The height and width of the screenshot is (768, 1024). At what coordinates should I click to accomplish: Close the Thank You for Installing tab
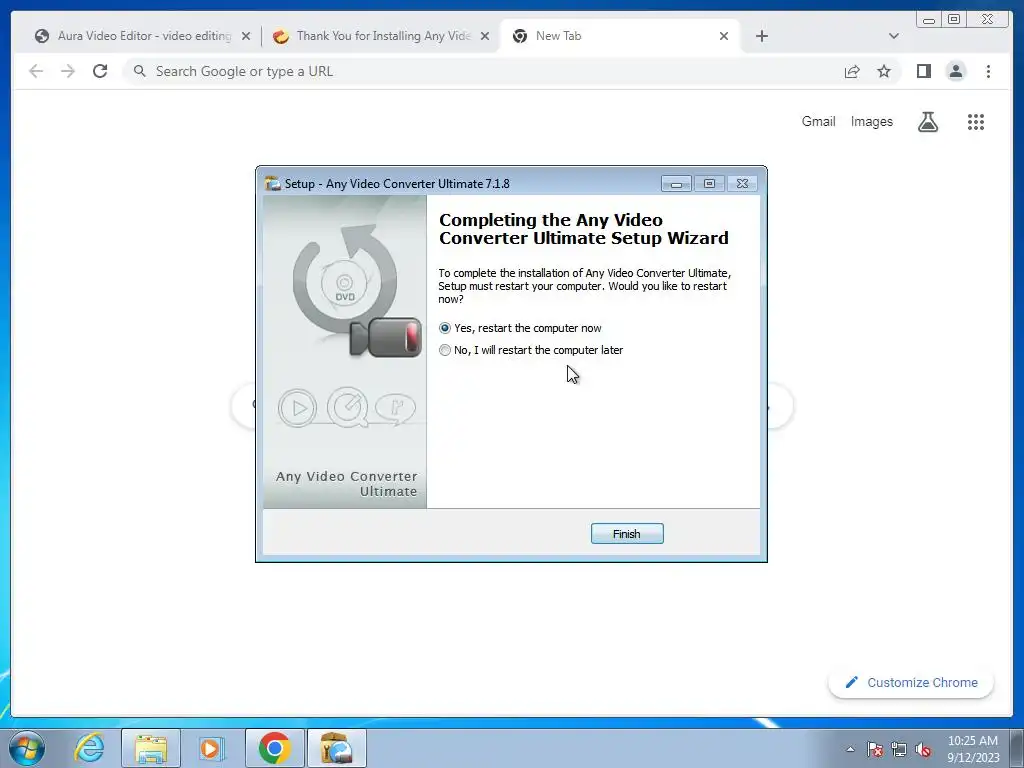[x=485, y=36]
